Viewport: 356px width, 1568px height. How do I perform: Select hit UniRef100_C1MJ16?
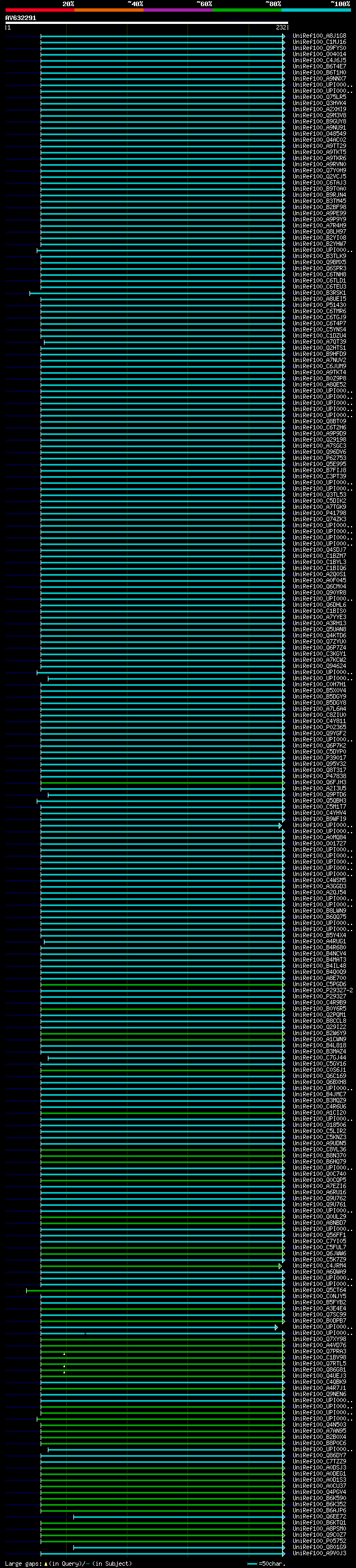[x=319, y=42]
